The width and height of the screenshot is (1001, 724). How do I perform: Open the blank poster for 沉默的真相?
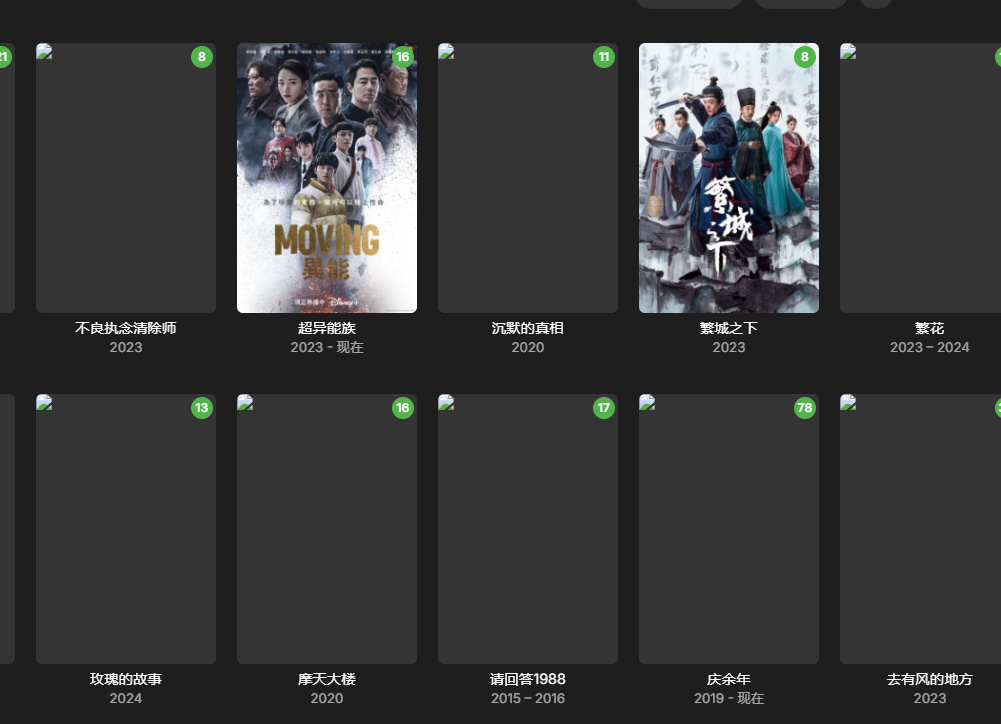pyautogui.click(x=528, y=178)
